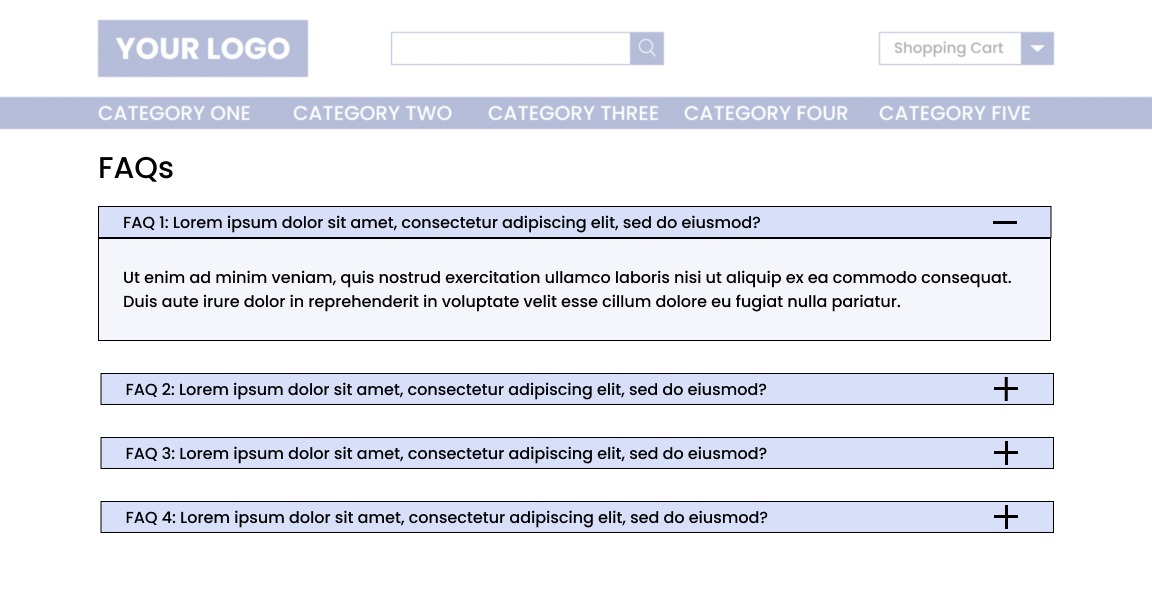Navigate to CATEGORY FIVE
This screenshot has width=1152, height=594.
pos(954,113)
